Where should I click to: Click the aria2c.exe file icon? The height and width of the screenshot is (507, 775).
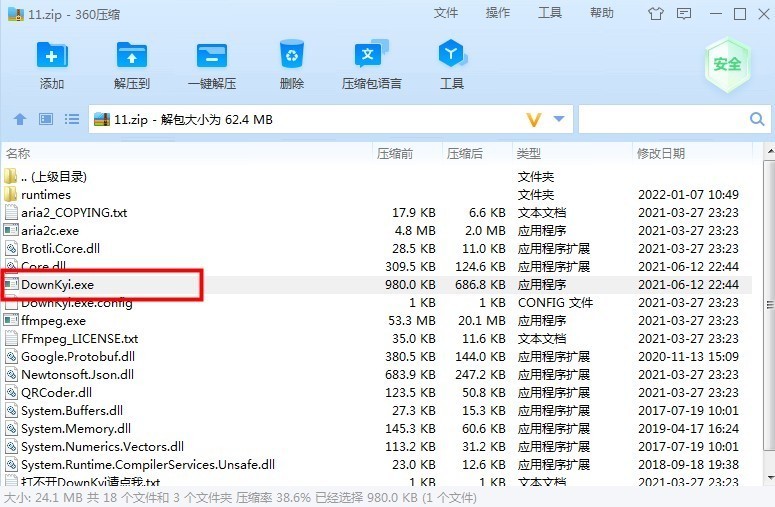(x=11, y=230)
